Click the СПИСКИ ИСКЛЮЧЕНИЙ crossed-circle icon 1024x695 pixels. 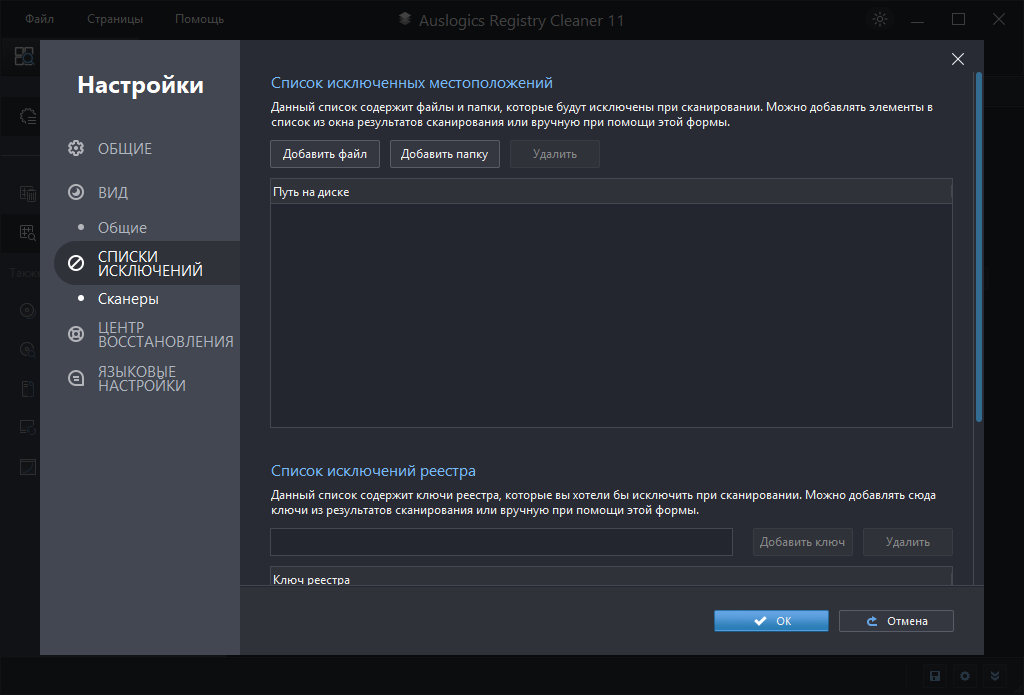click(x=76, y=264)
